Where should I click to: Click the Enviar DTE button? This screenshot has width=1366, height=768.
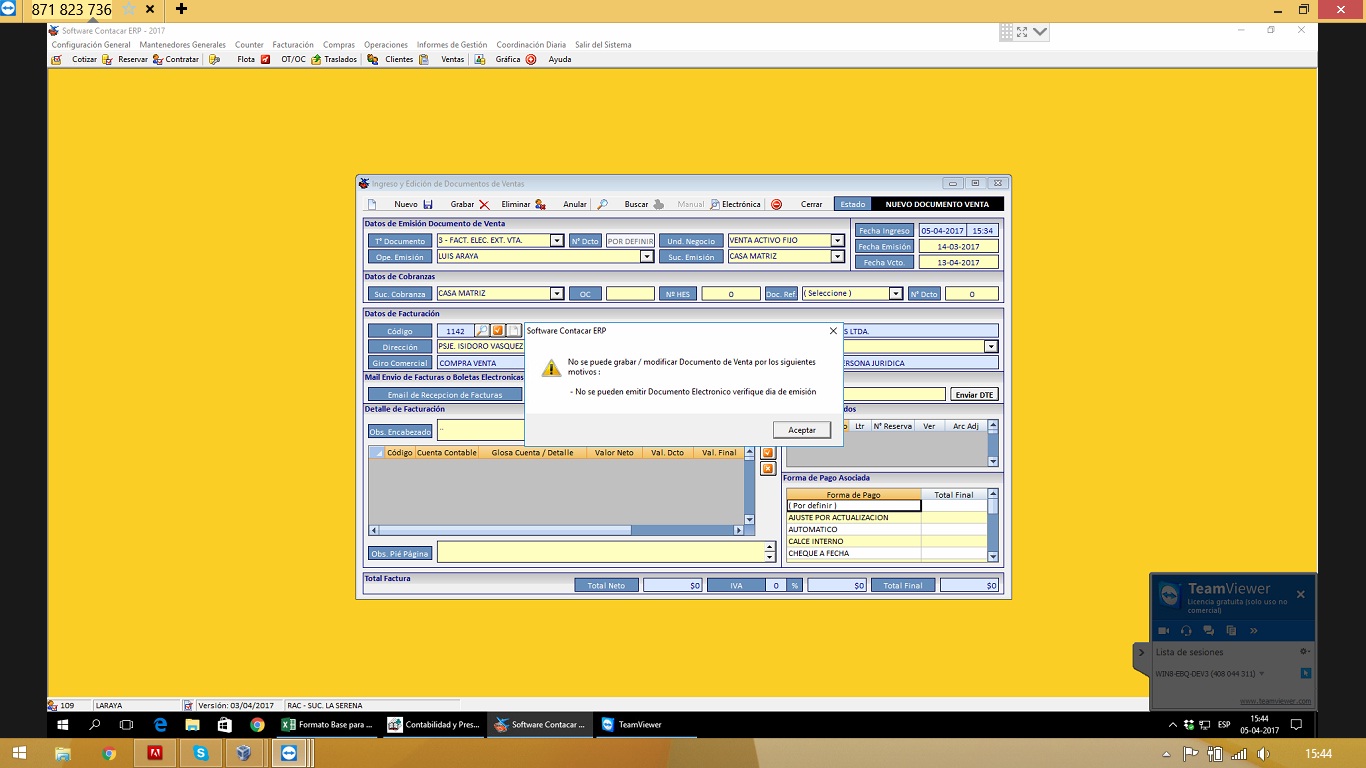973,395
